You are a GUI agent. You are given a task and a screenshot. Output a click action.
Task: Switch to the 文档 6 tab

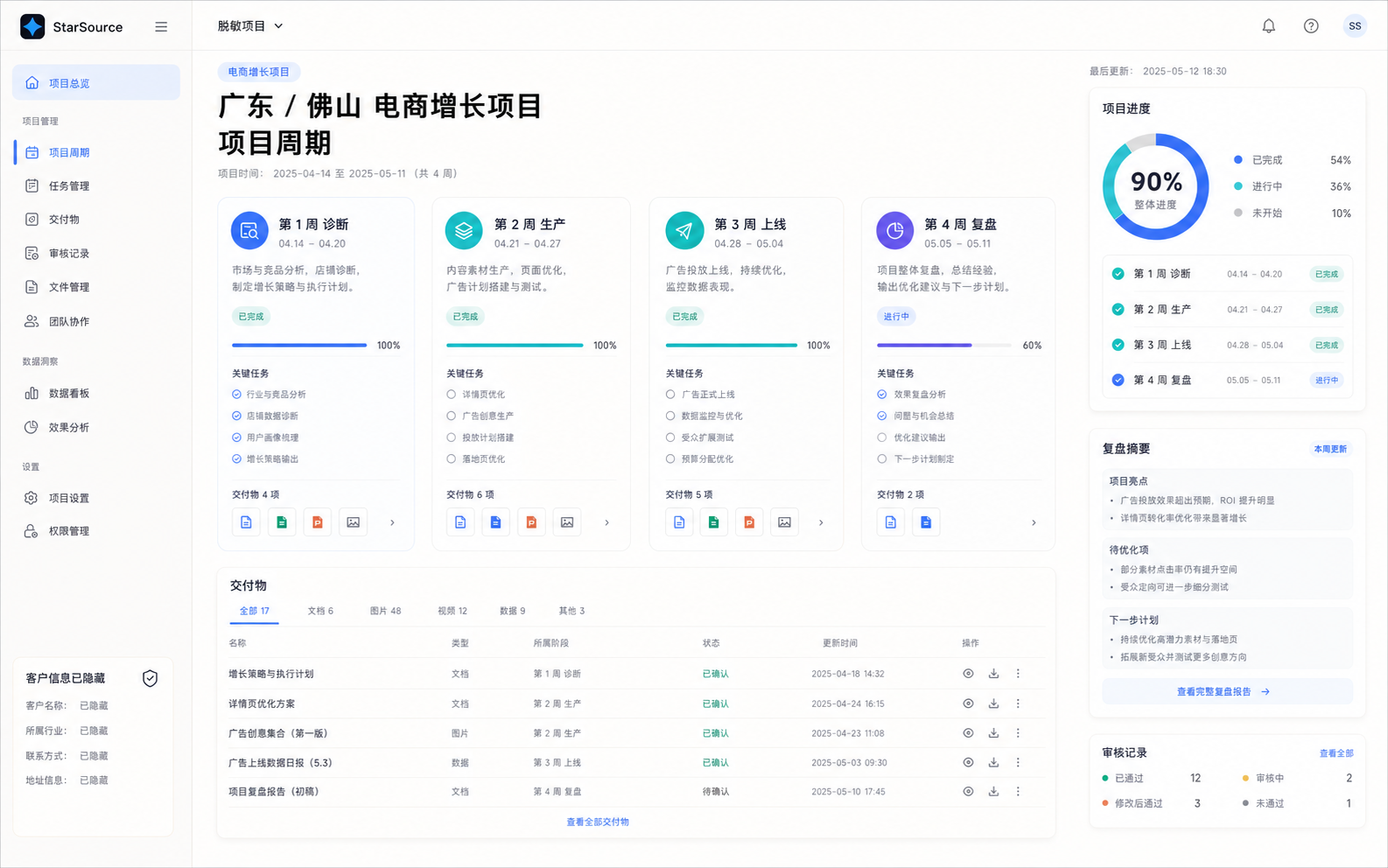pyautogui.click(x=320, y=611)
